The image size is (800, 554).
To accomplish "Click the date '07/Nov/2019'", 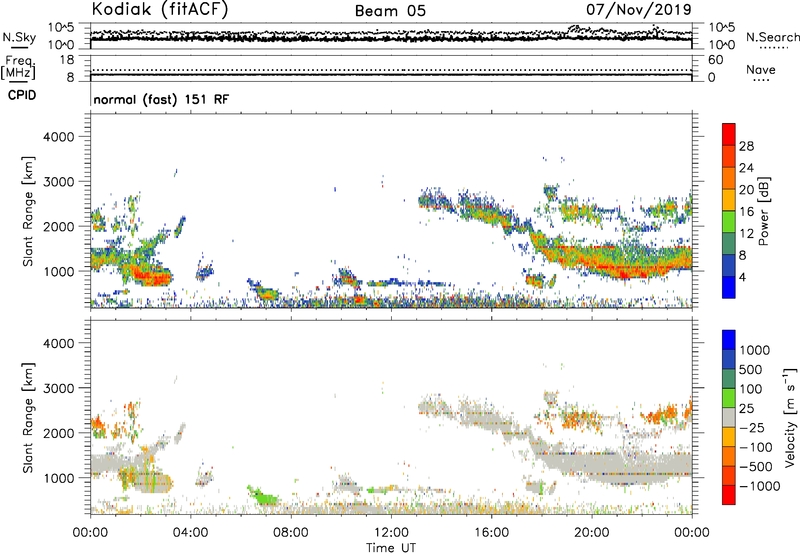I will [638, 9].
